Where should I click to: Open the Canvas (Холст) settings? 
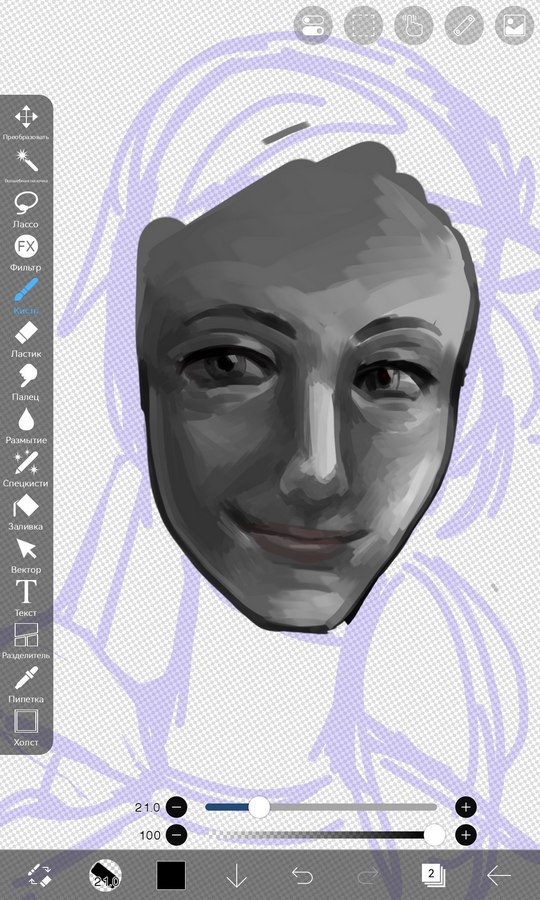pyautogui.click(x=26, y=727)
